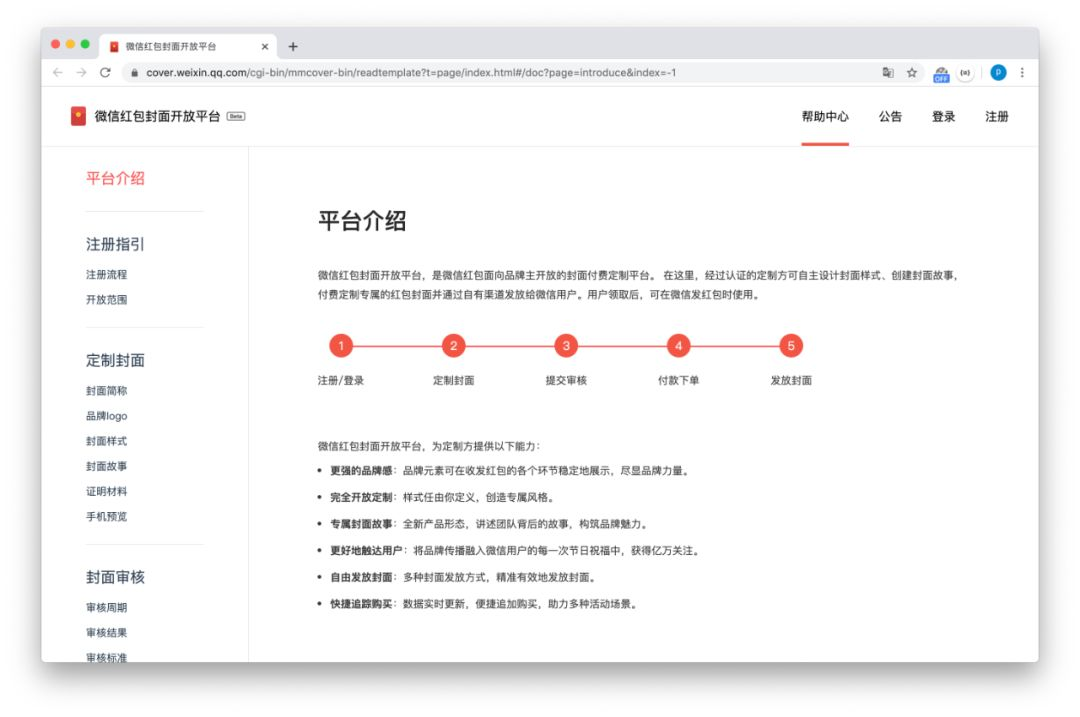Select the 定制封面 sidebar heading
This screenshot has width=1080, height=717.
point(115,360)
